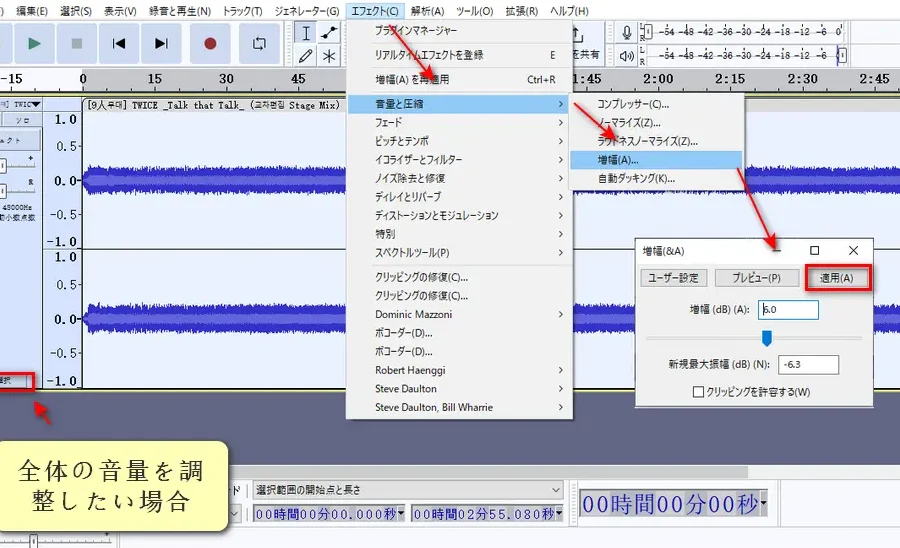
Task: Expand the Dominic Mazzoni submenu
Action: click(459, 314)
